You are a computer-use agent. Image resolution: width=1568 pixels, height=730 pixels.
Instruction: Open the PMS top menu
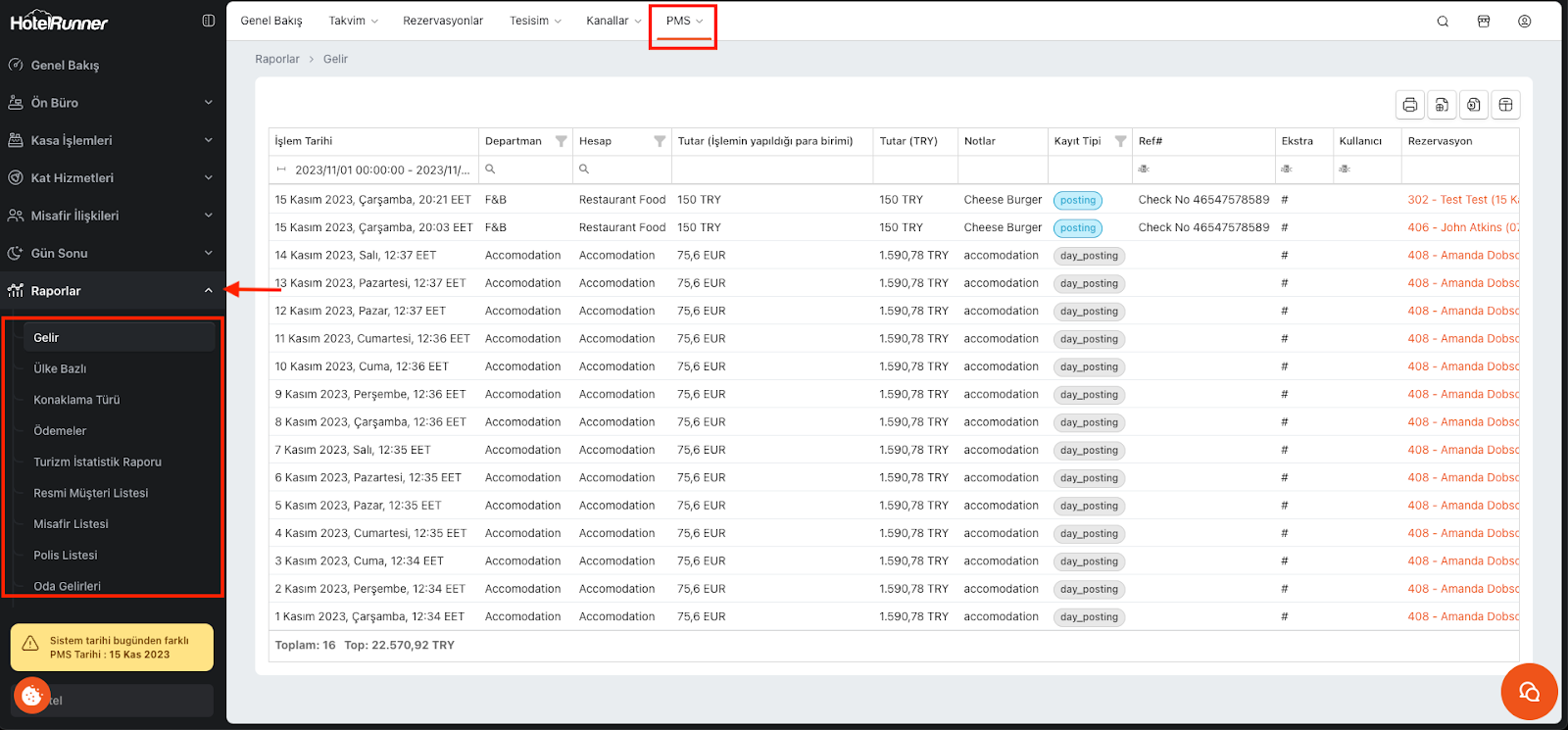(x=683, y=21)
